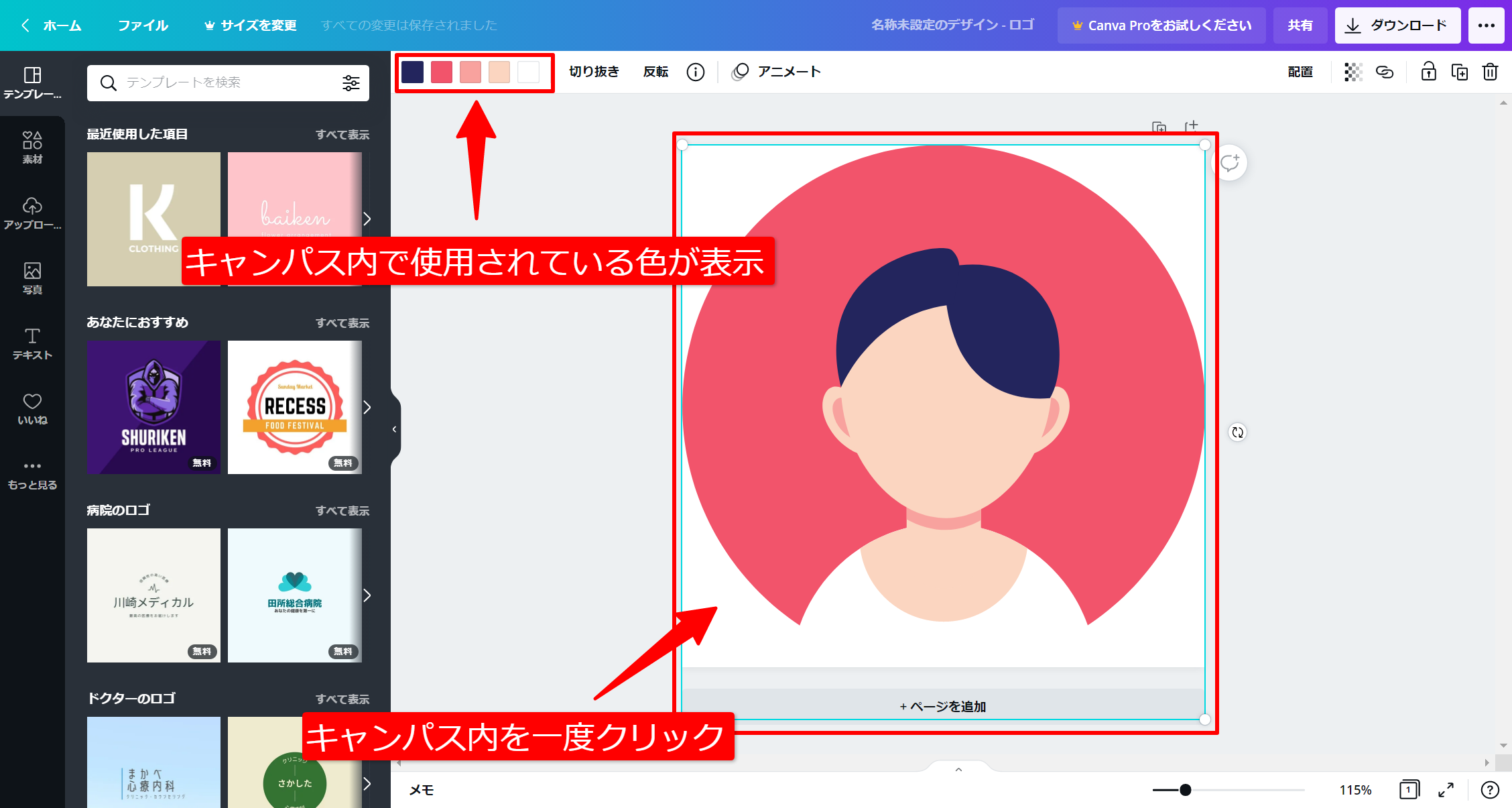Open the 写真 photos sidebar tab
This screenshot has width=1512, height=808.
32,278
